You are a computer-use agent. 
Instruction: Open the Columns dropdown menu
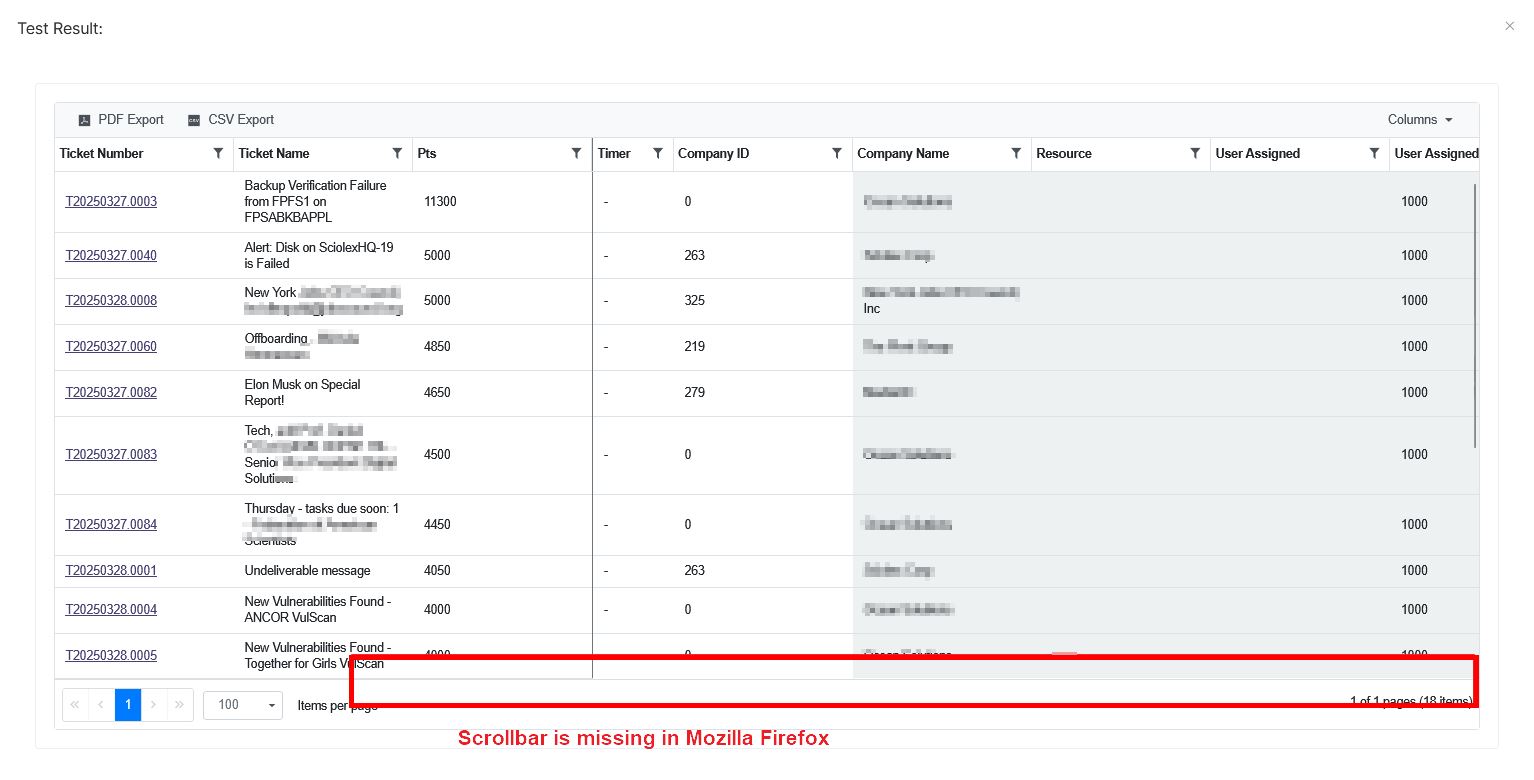(x=1419, y=120)
